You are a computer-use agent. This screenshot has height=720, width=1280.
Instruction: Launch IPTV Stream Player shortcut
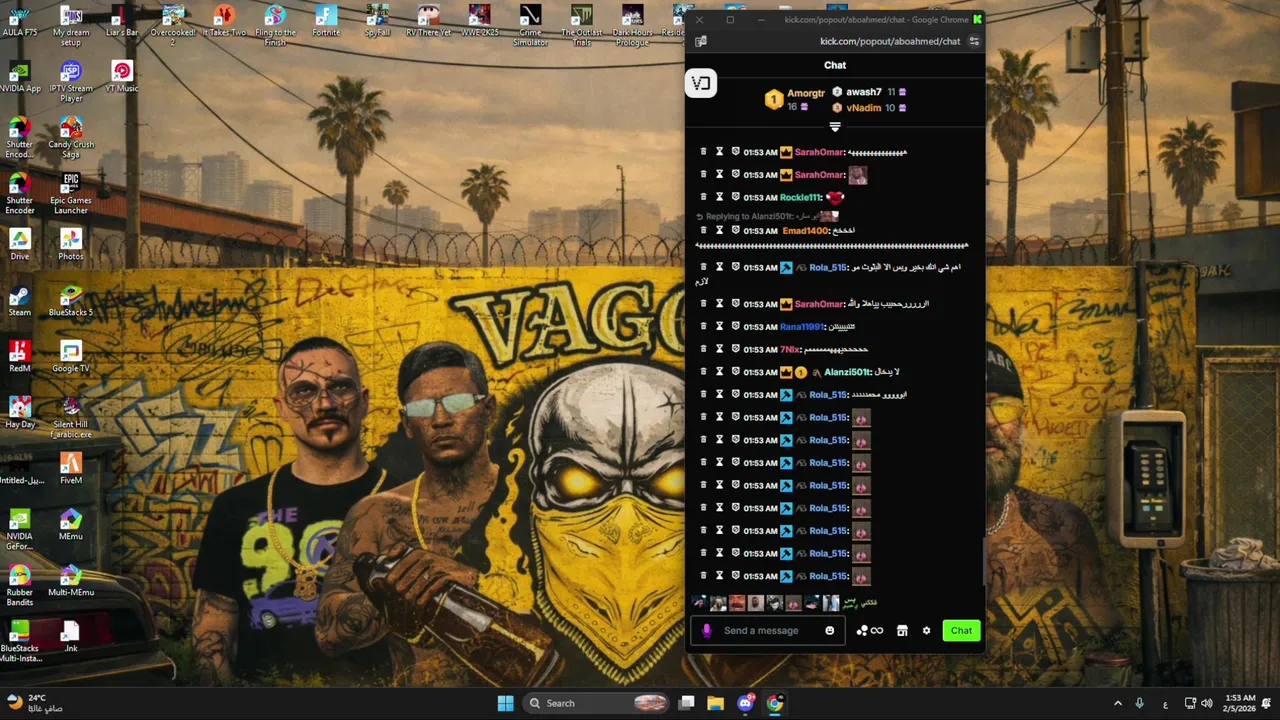[70, 82]
